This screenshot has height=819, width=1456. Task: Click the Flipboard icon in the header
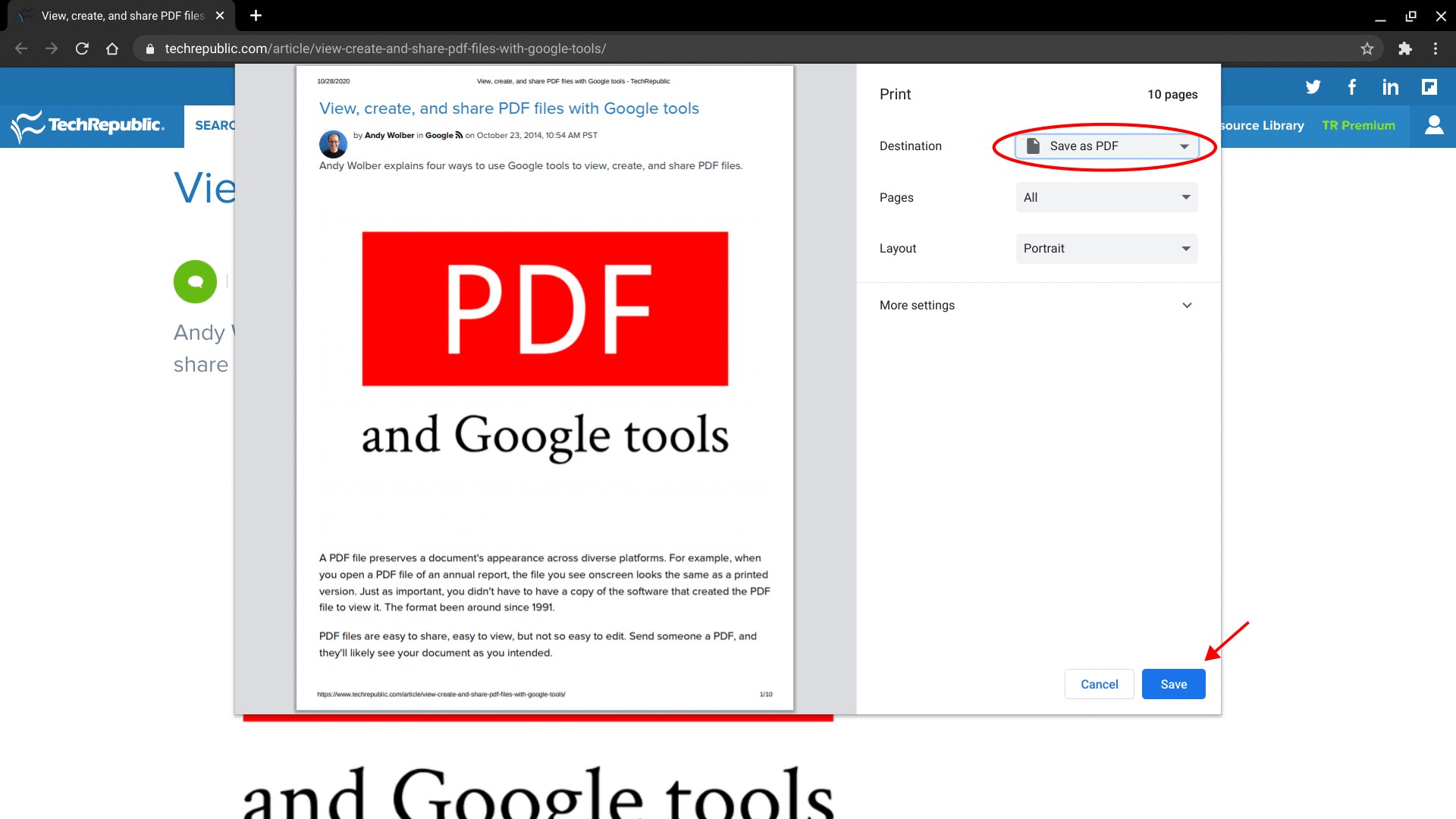1430,86
